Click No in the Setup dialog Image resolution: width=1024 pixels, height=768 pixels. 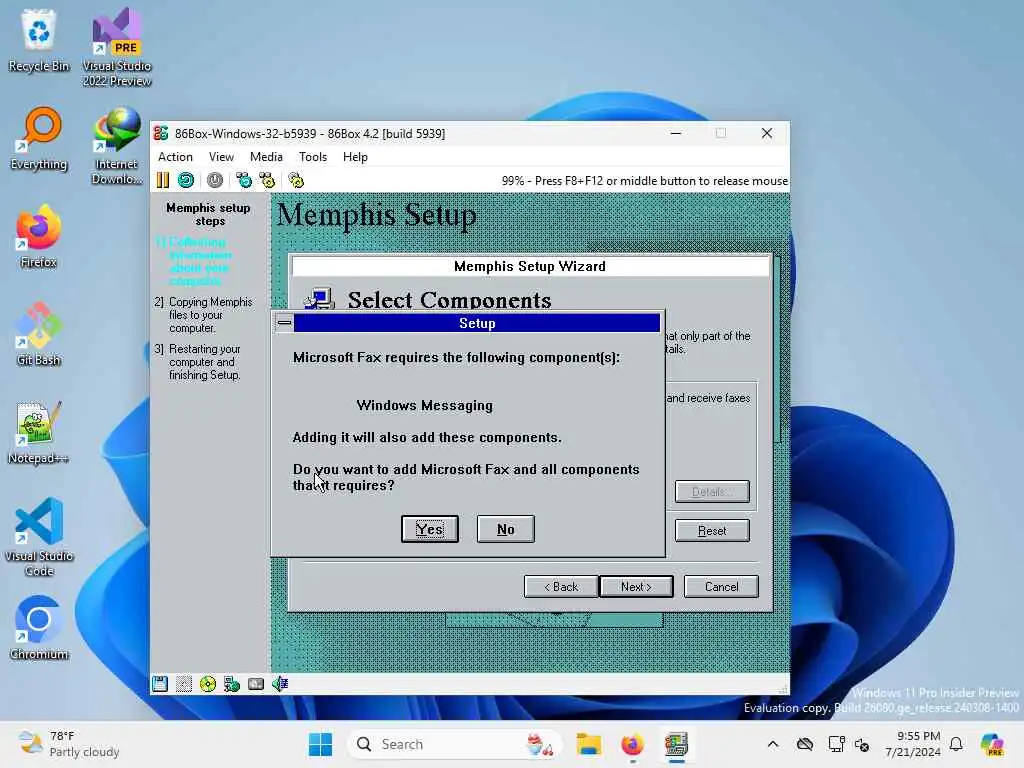[x=505, y=529]
